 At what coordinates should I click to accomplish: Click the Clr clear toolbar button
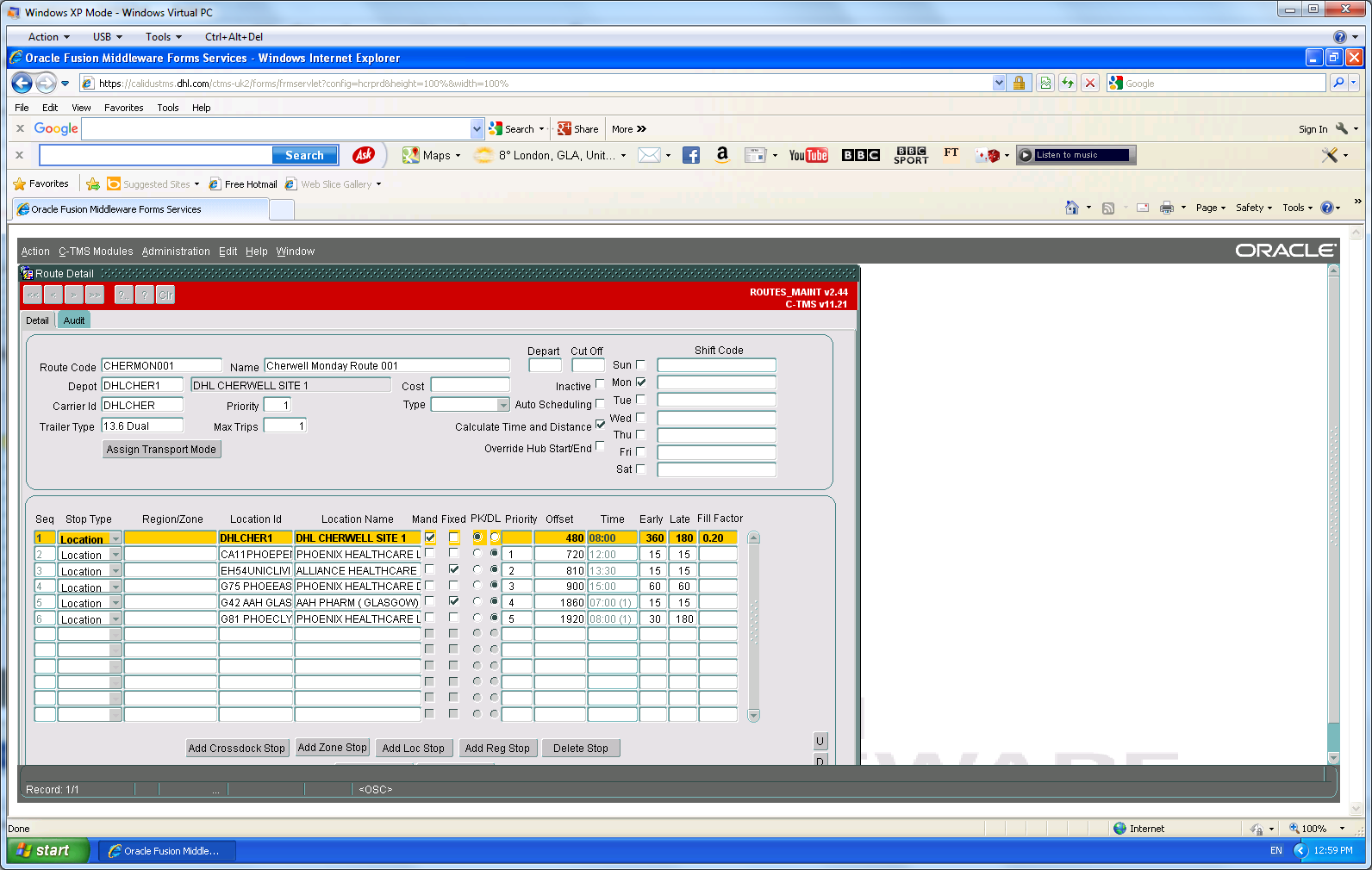point(165,295)
